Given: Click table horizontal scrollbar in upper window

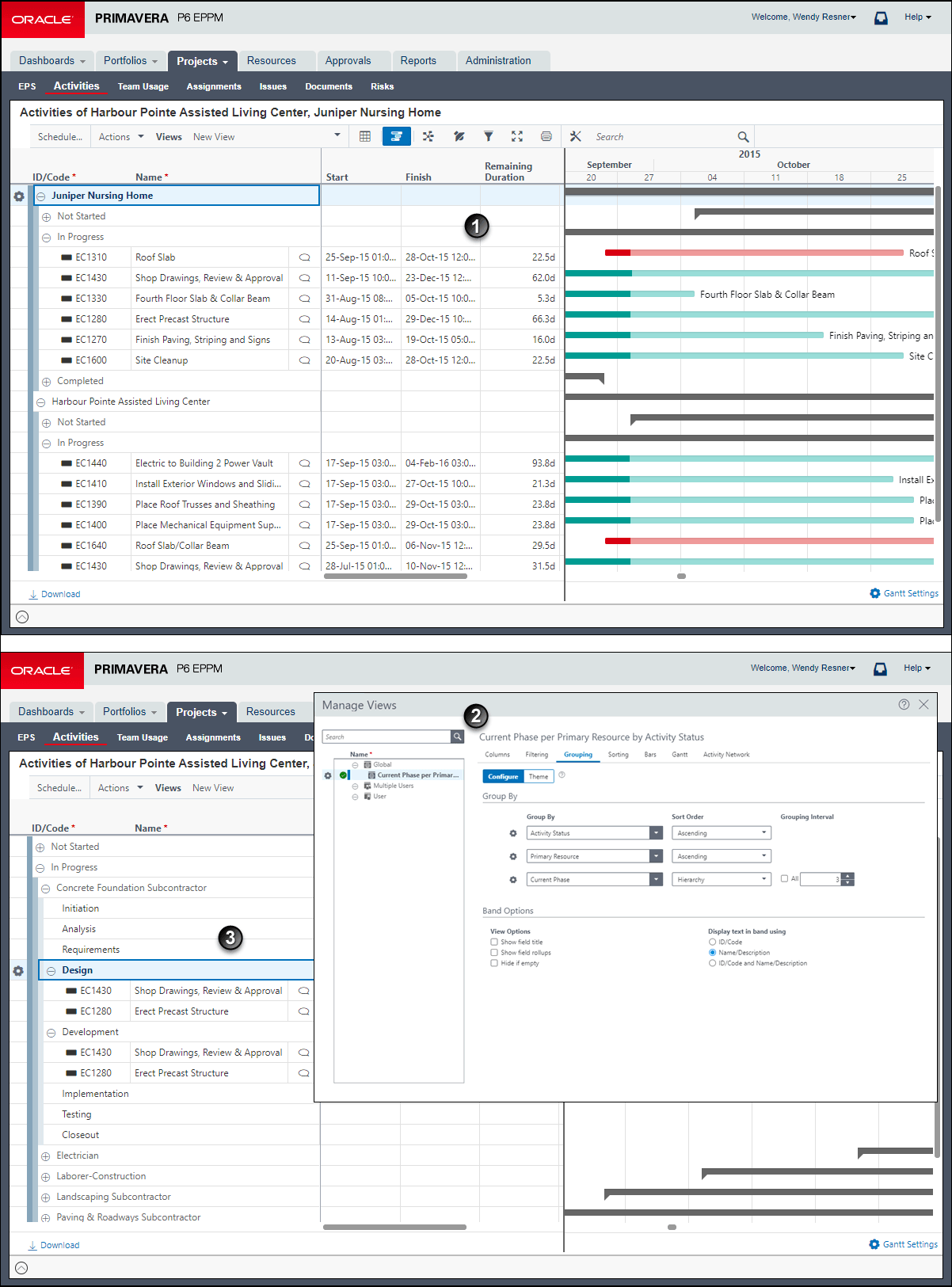Looking at the screenshot, I should coord(395,577).
